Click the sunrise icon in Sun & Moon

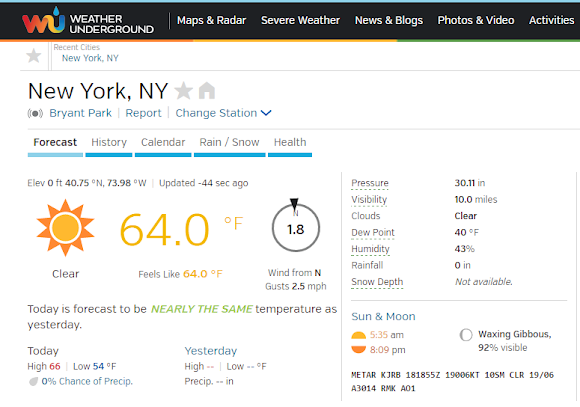tap(358, 336)
